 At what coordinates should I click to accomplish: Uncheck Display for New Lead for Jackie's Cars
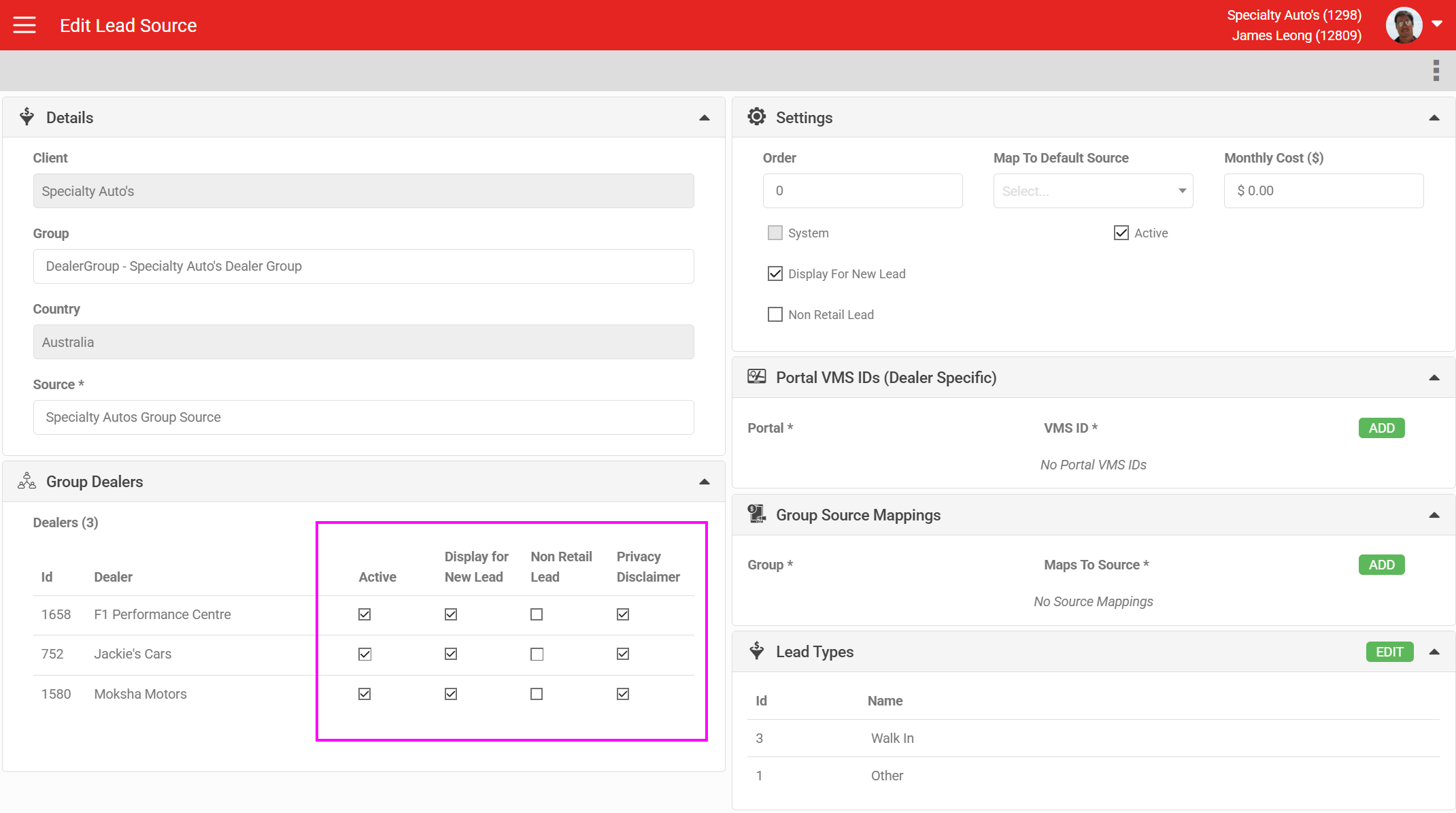pos(451,654)
